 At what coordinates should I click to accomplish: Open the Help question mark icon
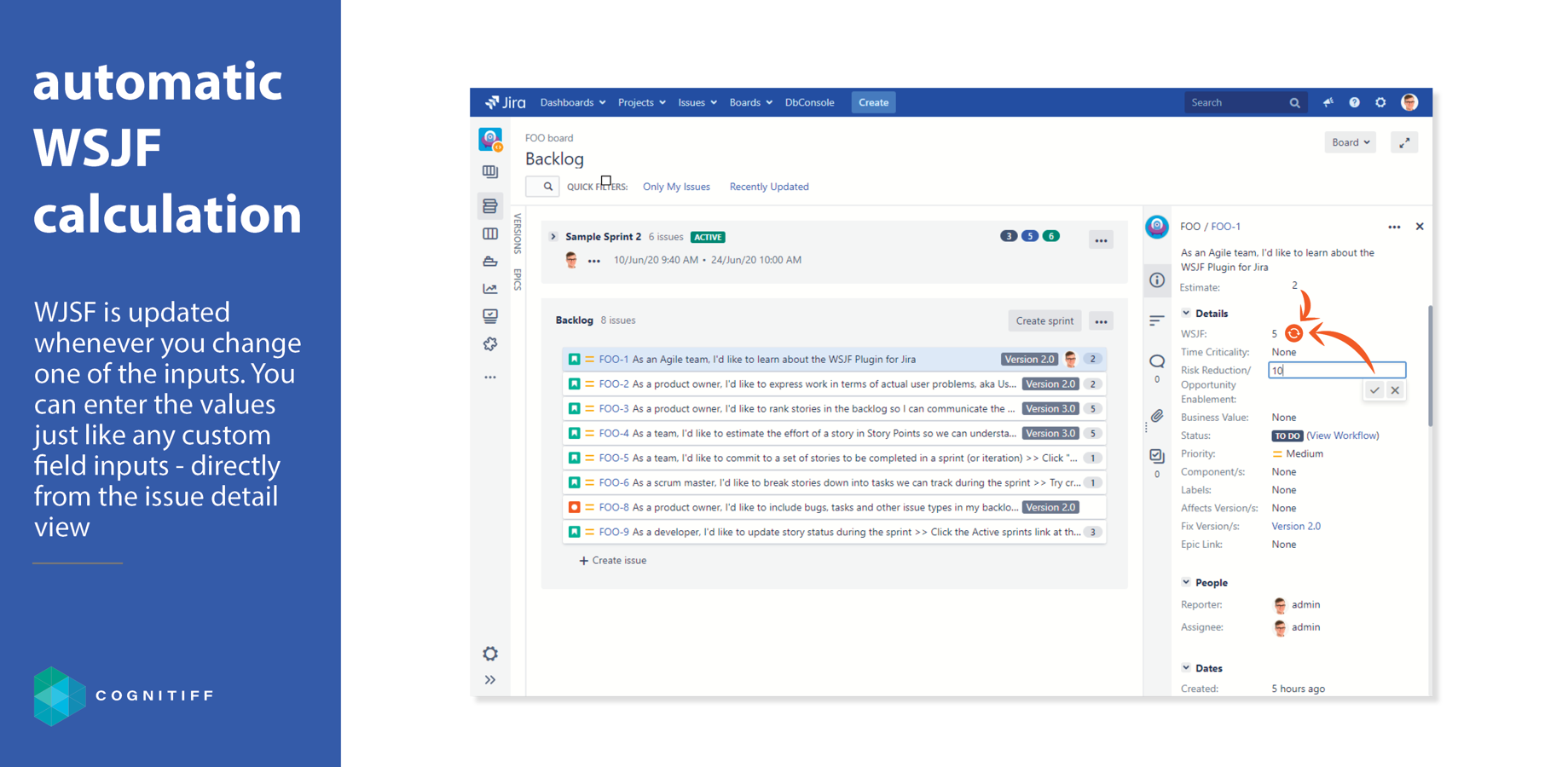[1354, 102]
